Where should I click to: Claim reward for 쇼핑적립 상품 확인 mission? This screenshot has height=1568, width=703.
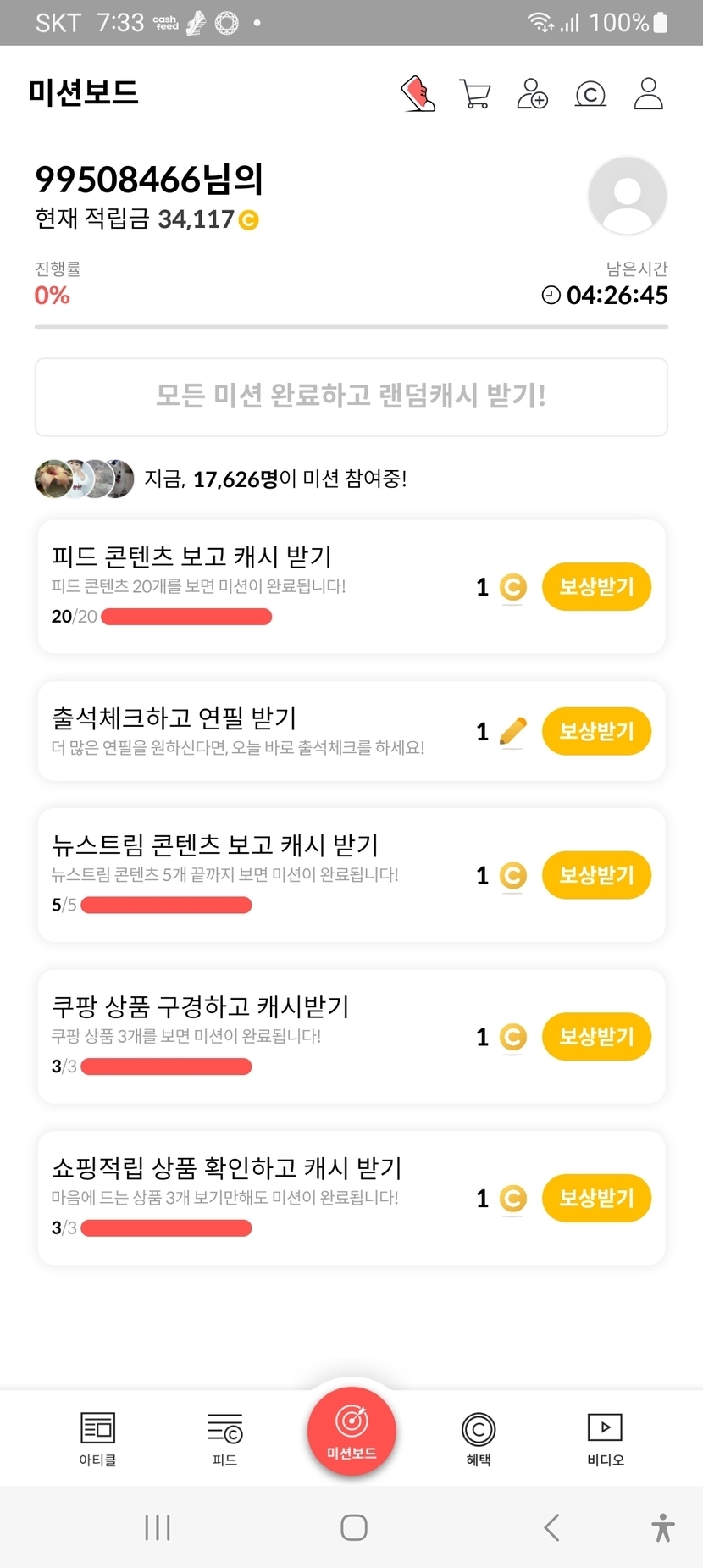click(x=596, y=1198)
